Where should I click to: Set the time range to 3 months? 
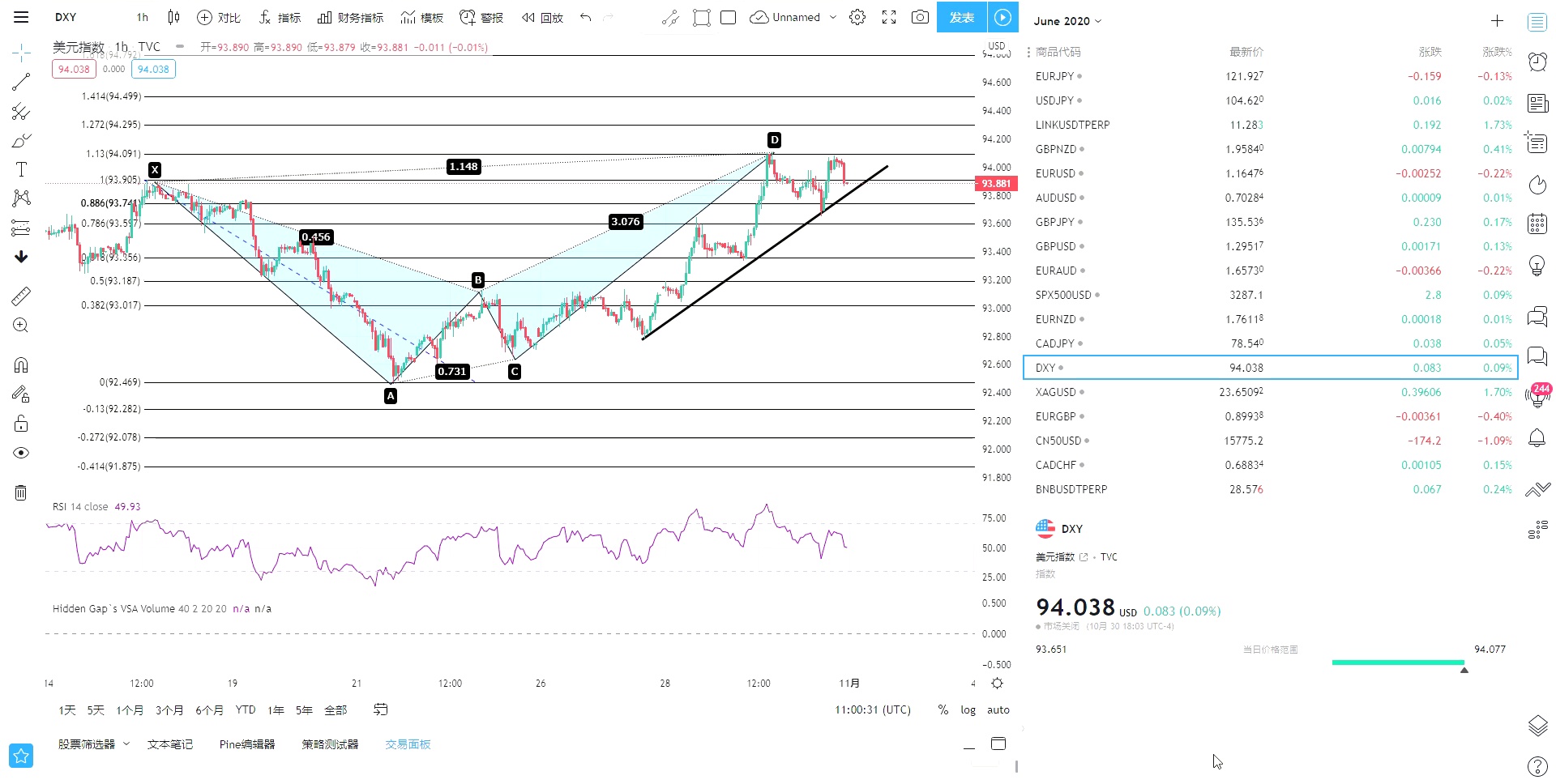click(169, 710)
